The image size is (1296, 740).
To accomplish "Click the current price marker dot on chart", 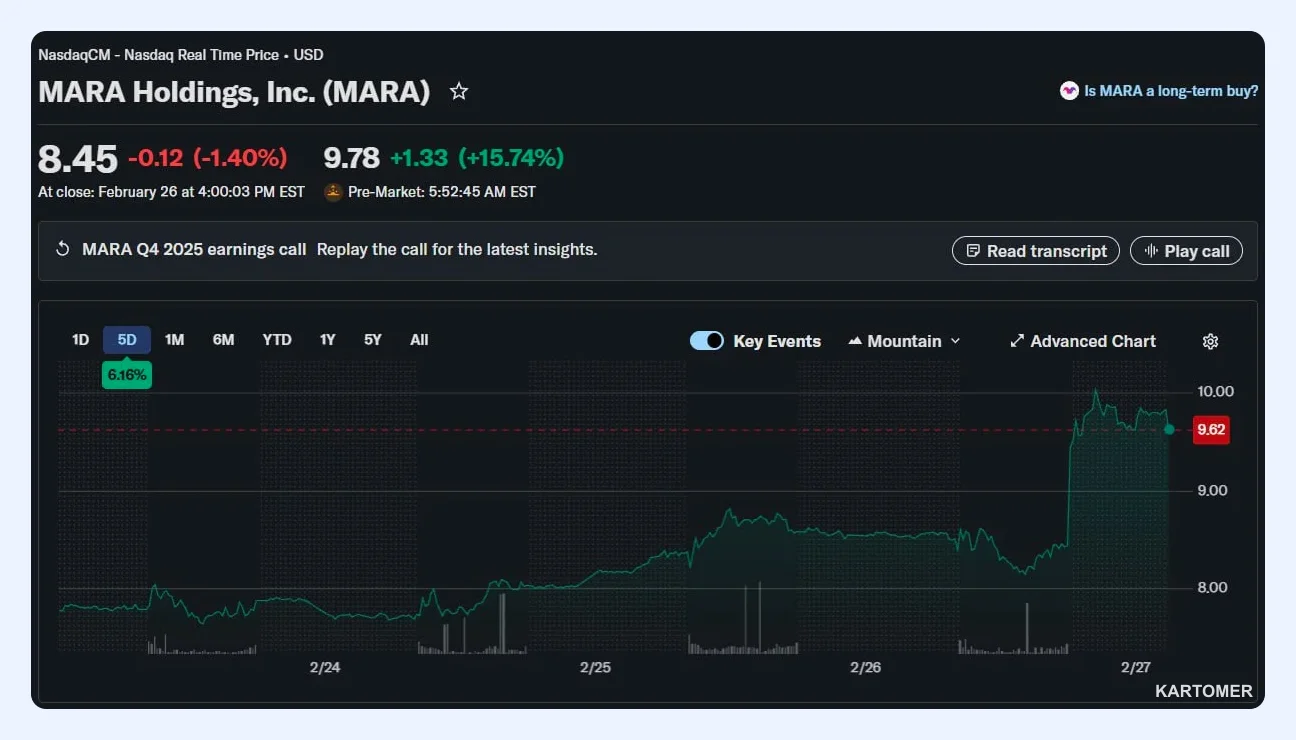I will [x=1169, y=429].
